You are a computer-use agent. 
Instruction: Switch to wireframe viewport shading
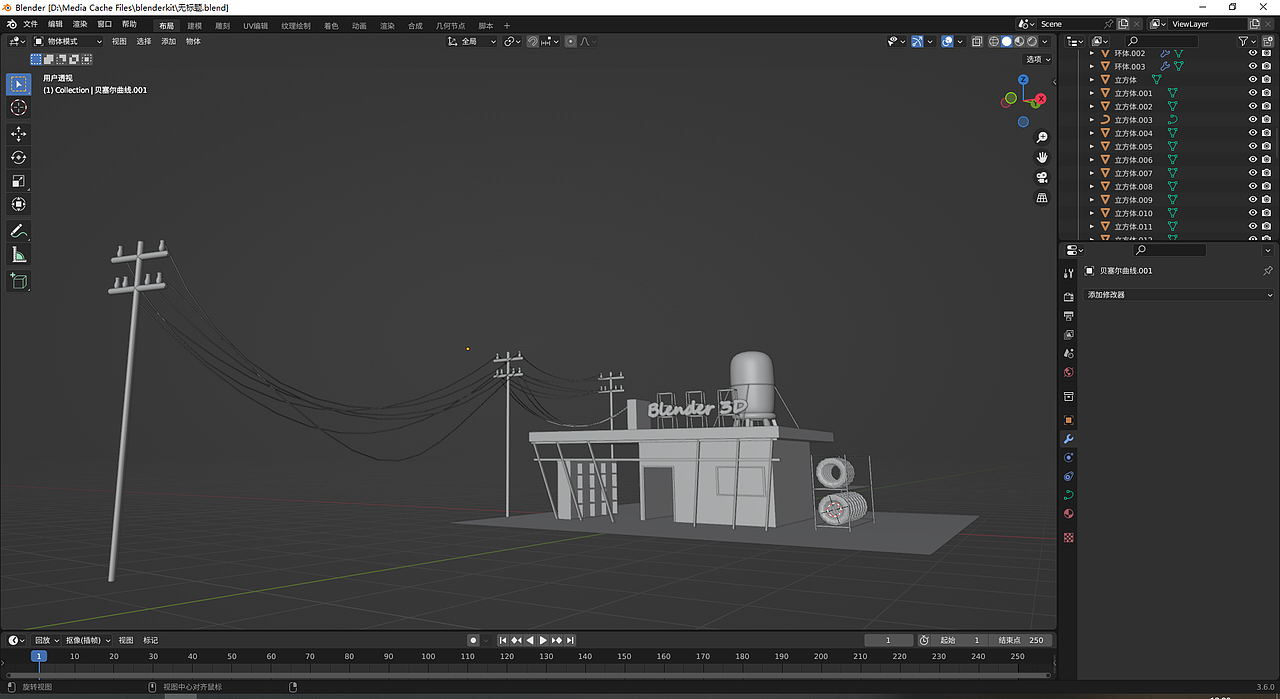pos(994,41)
